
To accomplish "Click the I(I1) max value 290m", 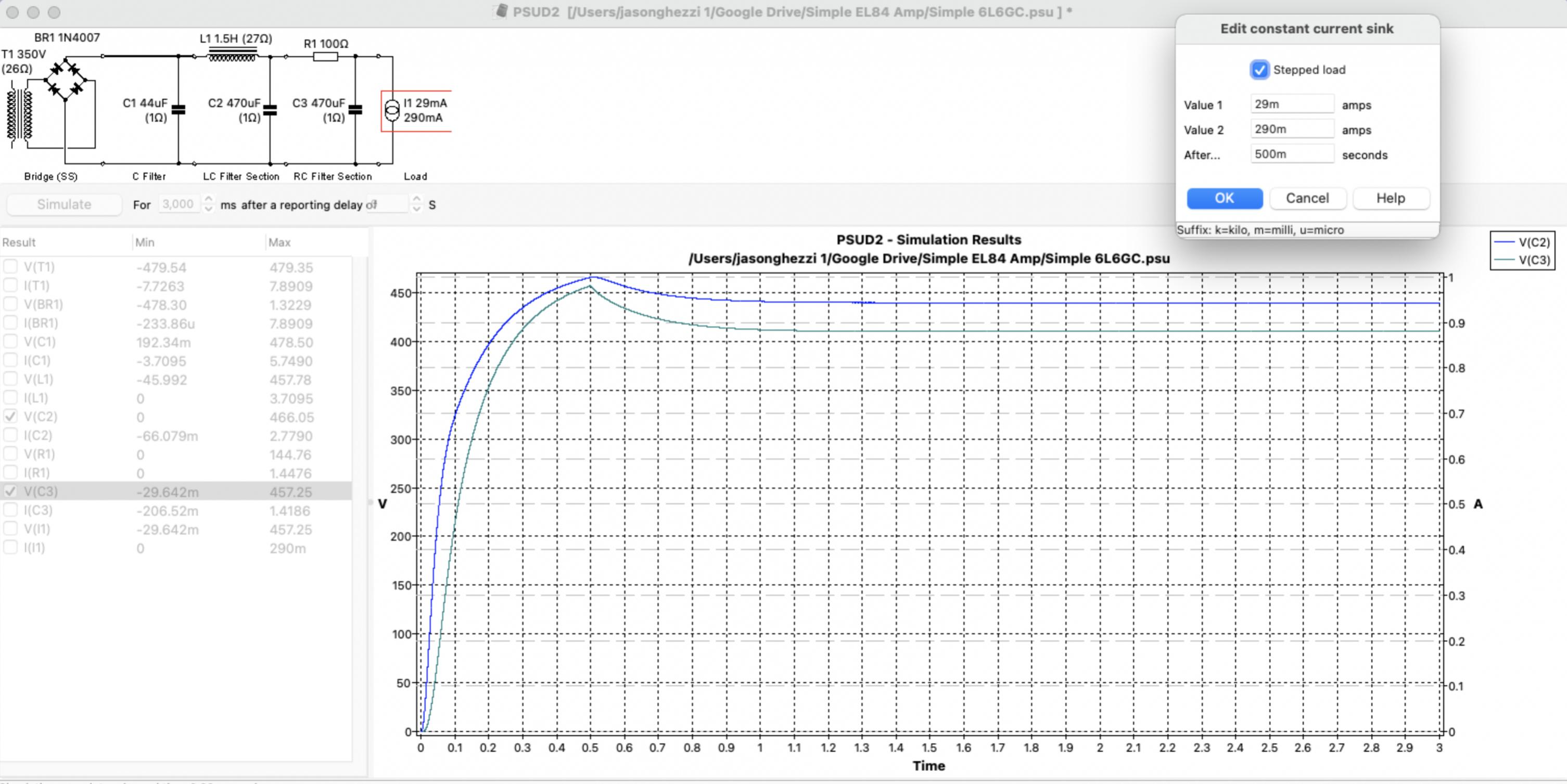I will pyautogui.click(x=288, y=549).
